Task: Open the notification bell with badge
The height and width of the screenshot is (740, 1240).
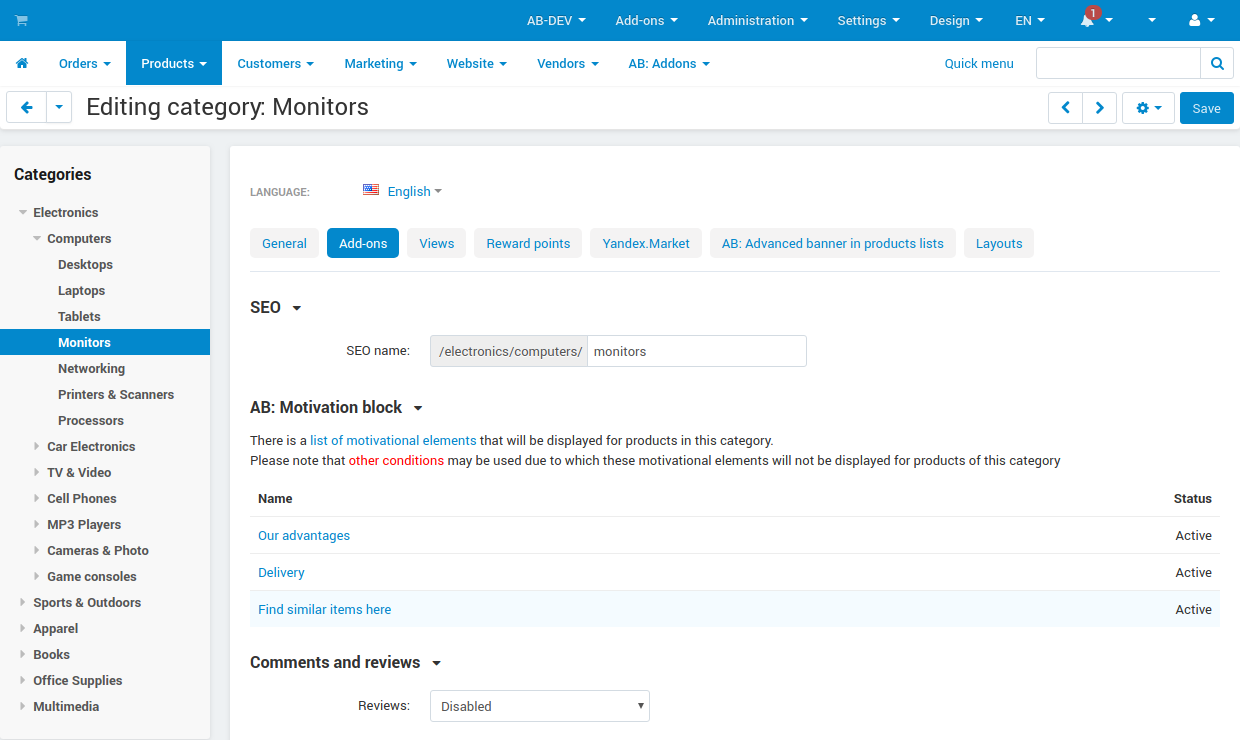Action: click(x=1087, y=20)
